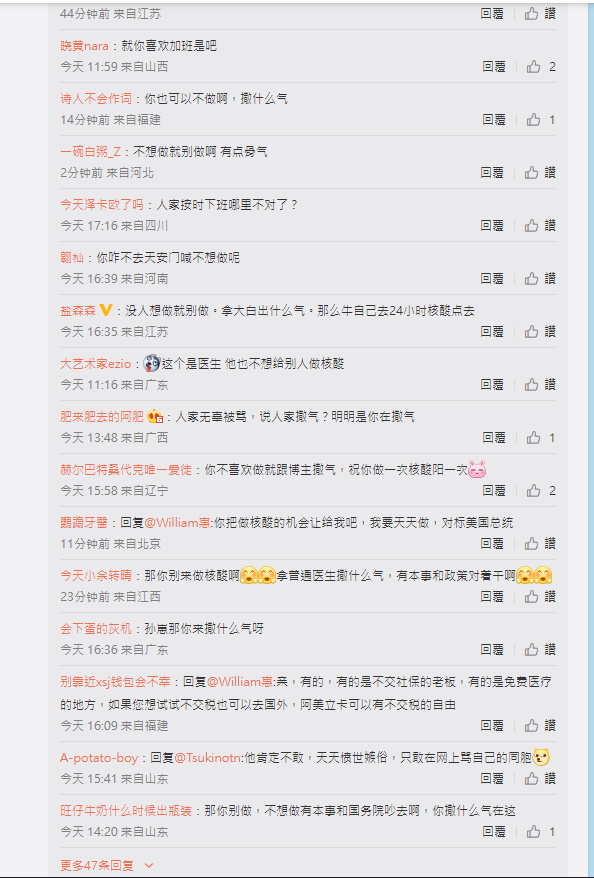Click thumbs-up on 诗人不会作词's comment
Viewport: 594px width, 878px height.
click(x=533, y=119)
